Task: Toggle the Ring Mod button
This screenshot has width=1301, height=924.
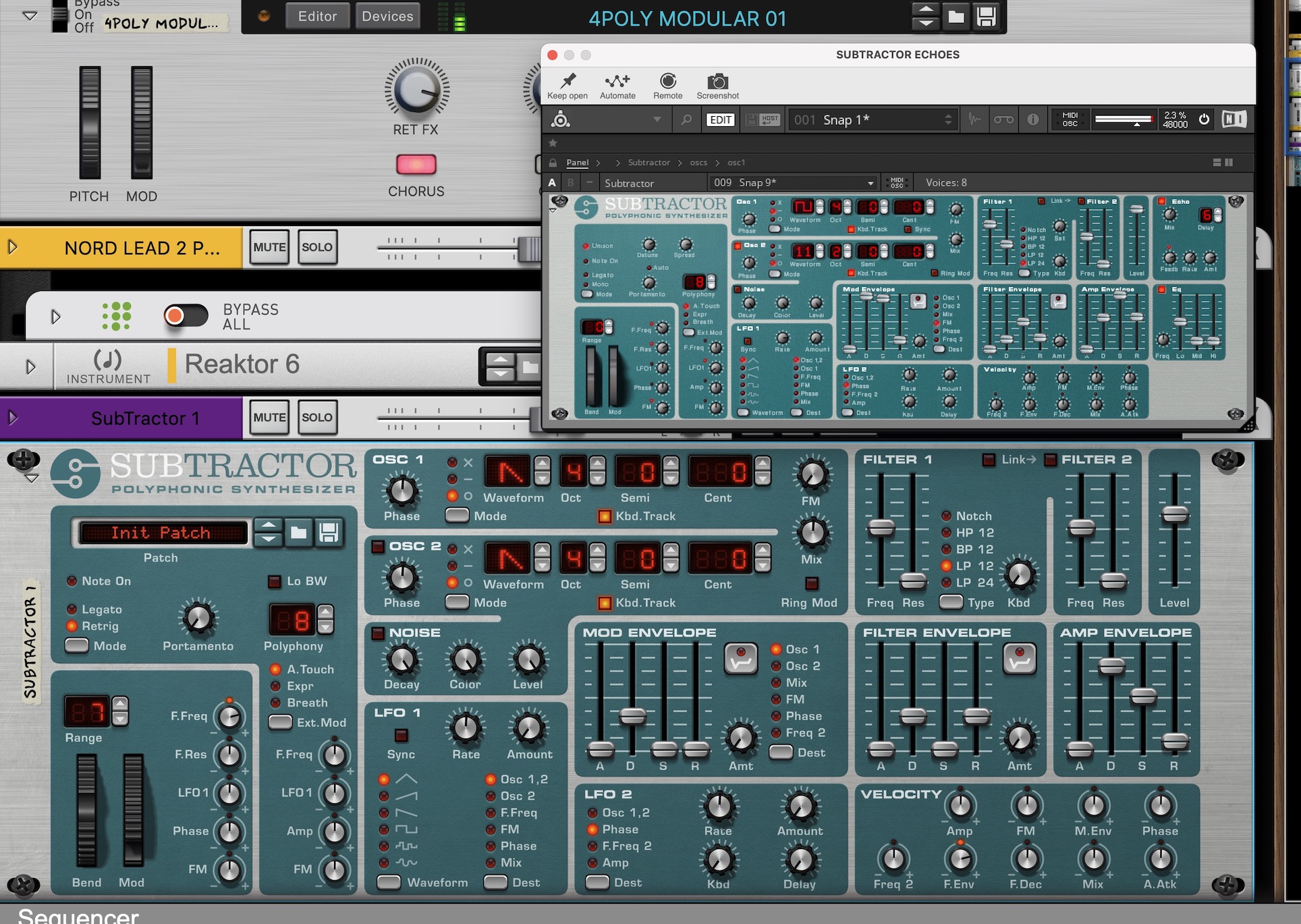Action: (812, 582)
